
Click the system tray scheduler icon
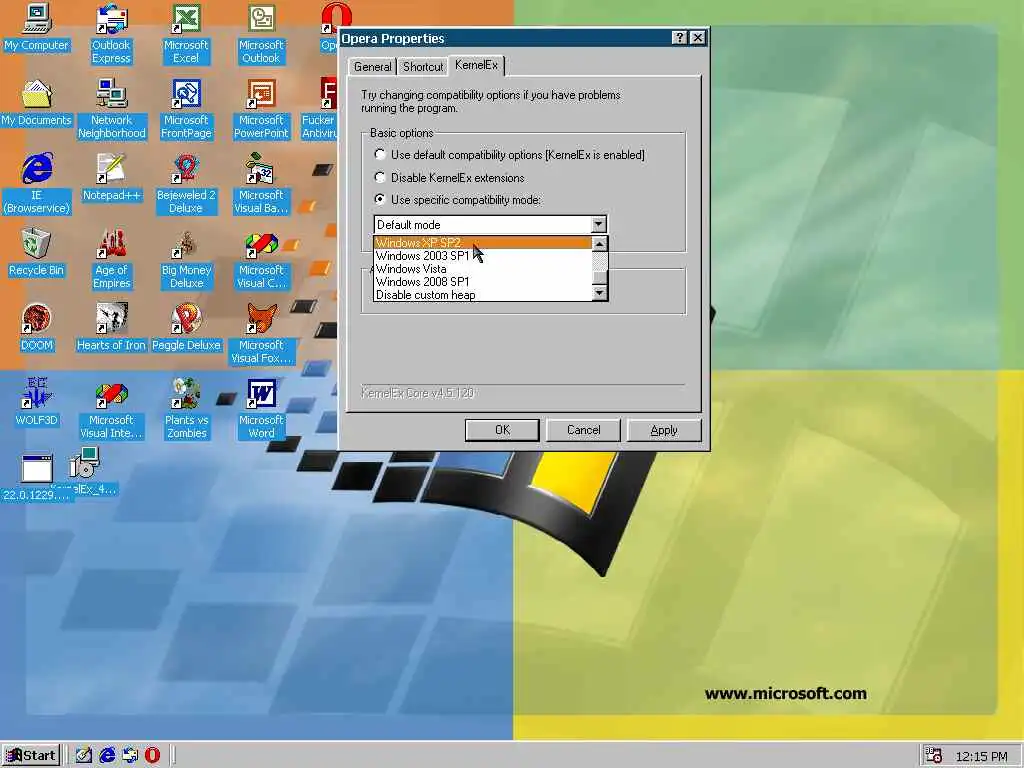point(934,756)
